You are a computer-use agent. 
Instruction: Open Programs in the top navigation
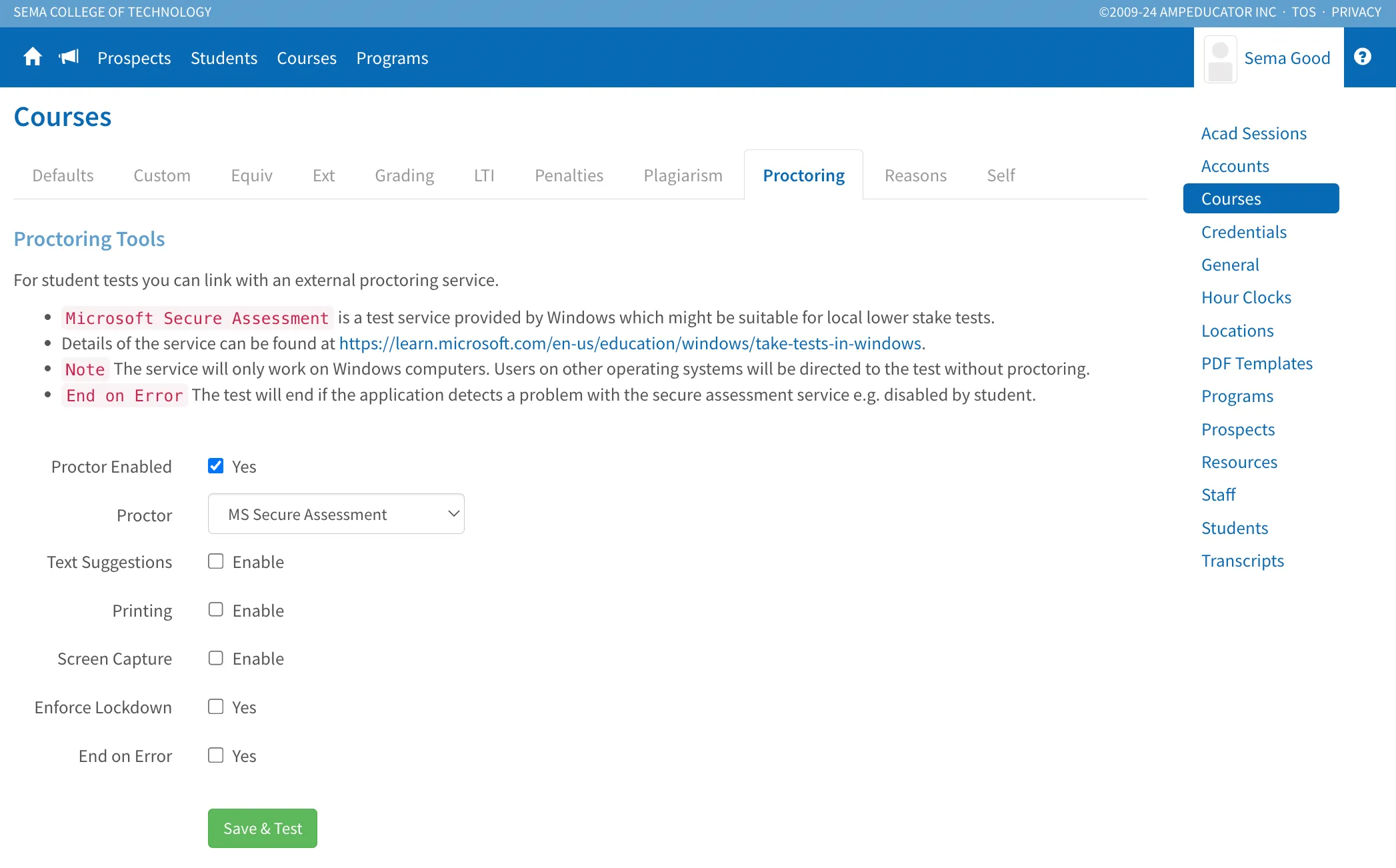[393, 58]
